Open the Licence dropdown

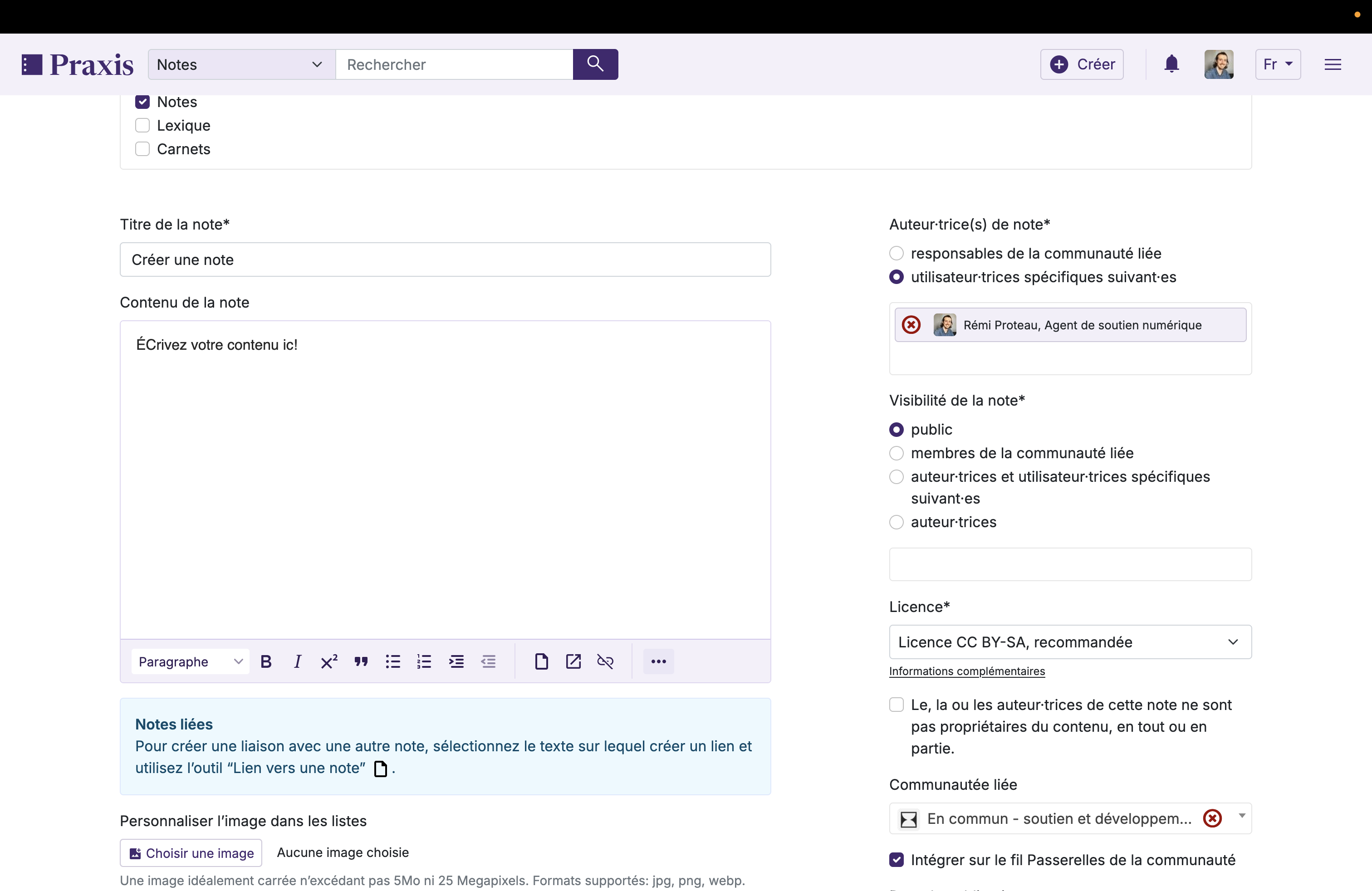(1070, 642)
